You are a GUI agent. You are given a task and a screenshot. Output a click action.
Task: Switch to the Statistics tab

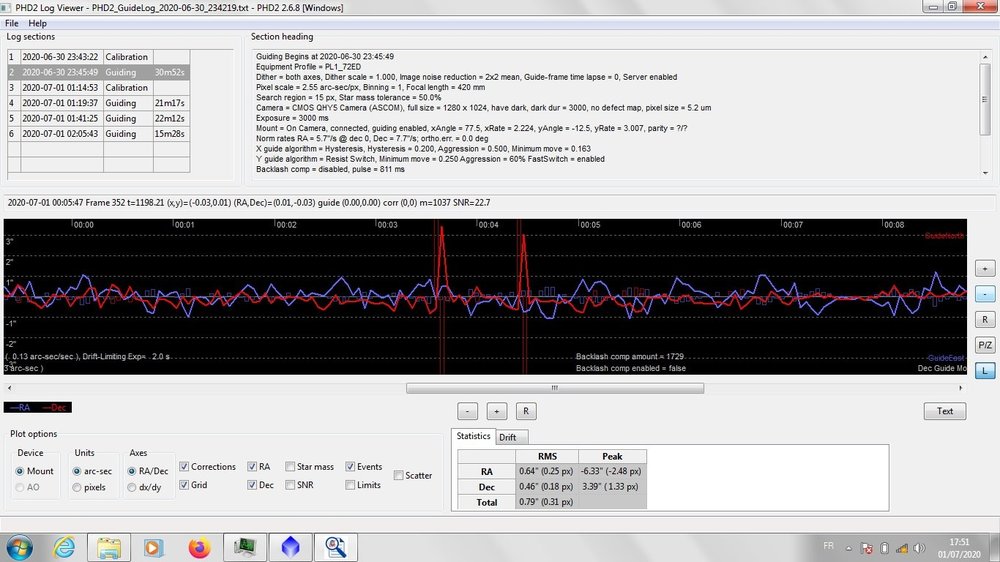[x=473, y=436]
